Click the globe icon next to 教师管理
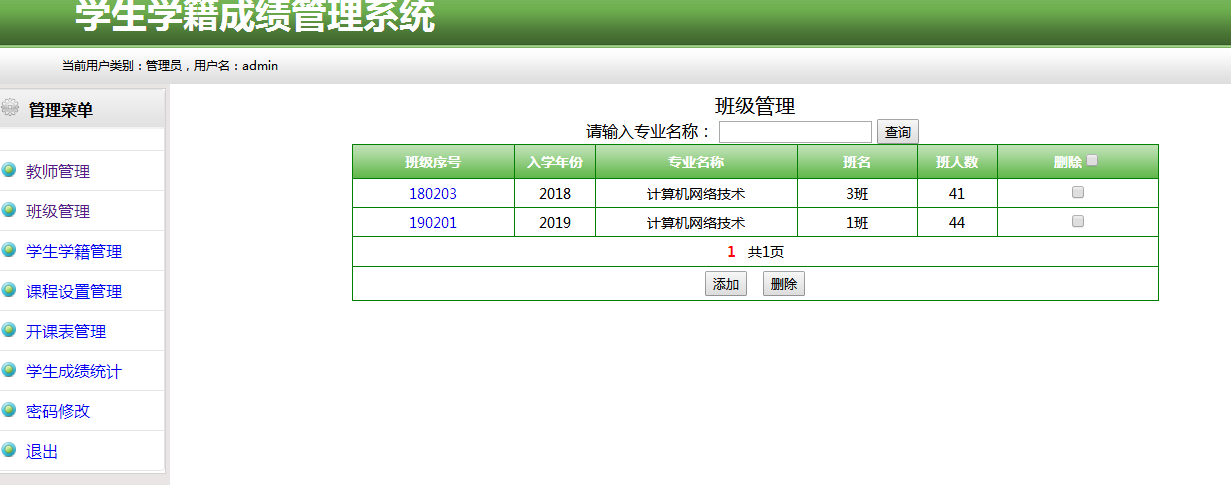Image resolution: width=1231 pixels, height=485 pixels. click(x=9, y=170)
